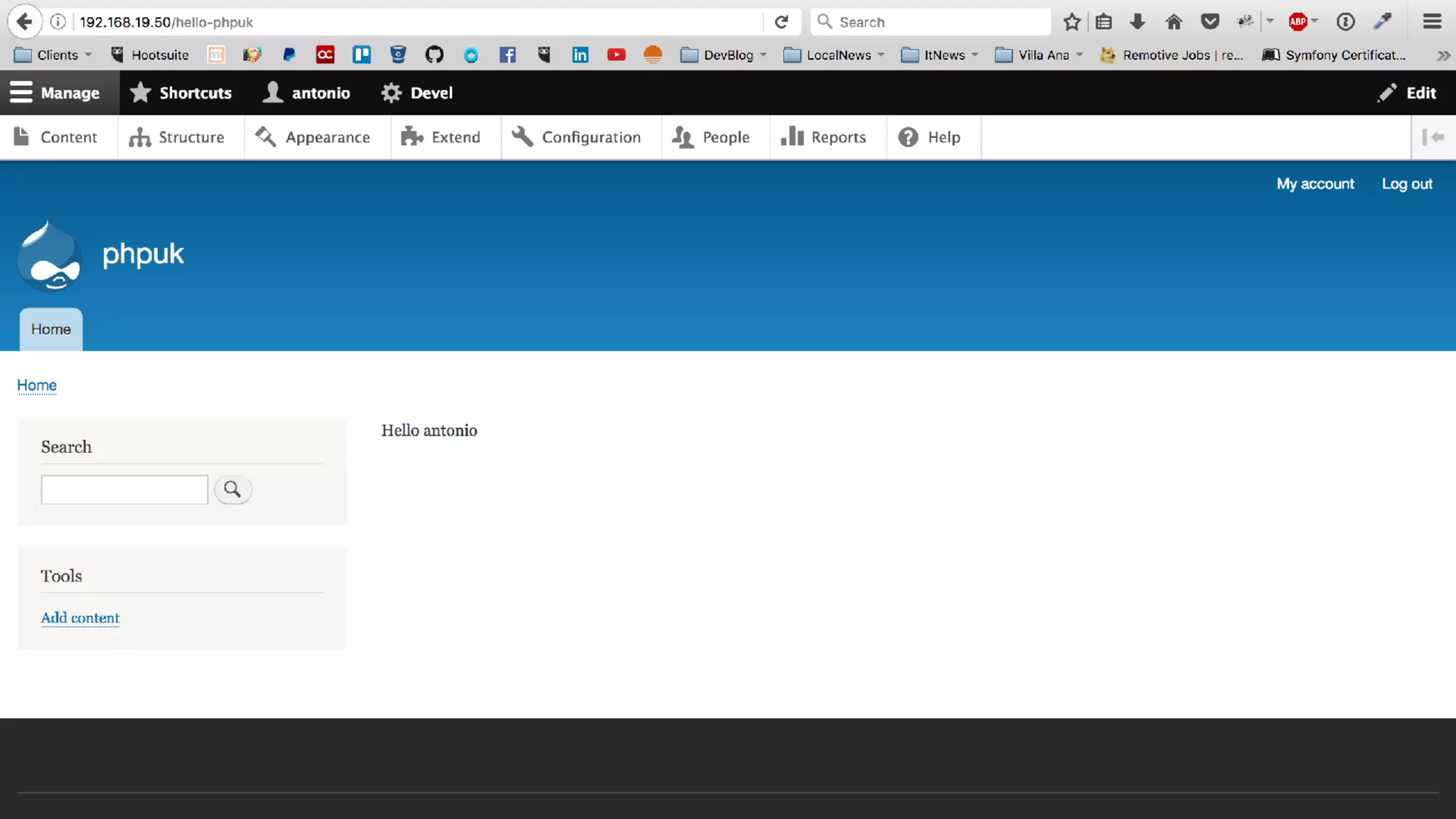The width and height of the screenshot is (1456, 819).
Task: Open the Structure admin menu
Action: coord(177,137)
